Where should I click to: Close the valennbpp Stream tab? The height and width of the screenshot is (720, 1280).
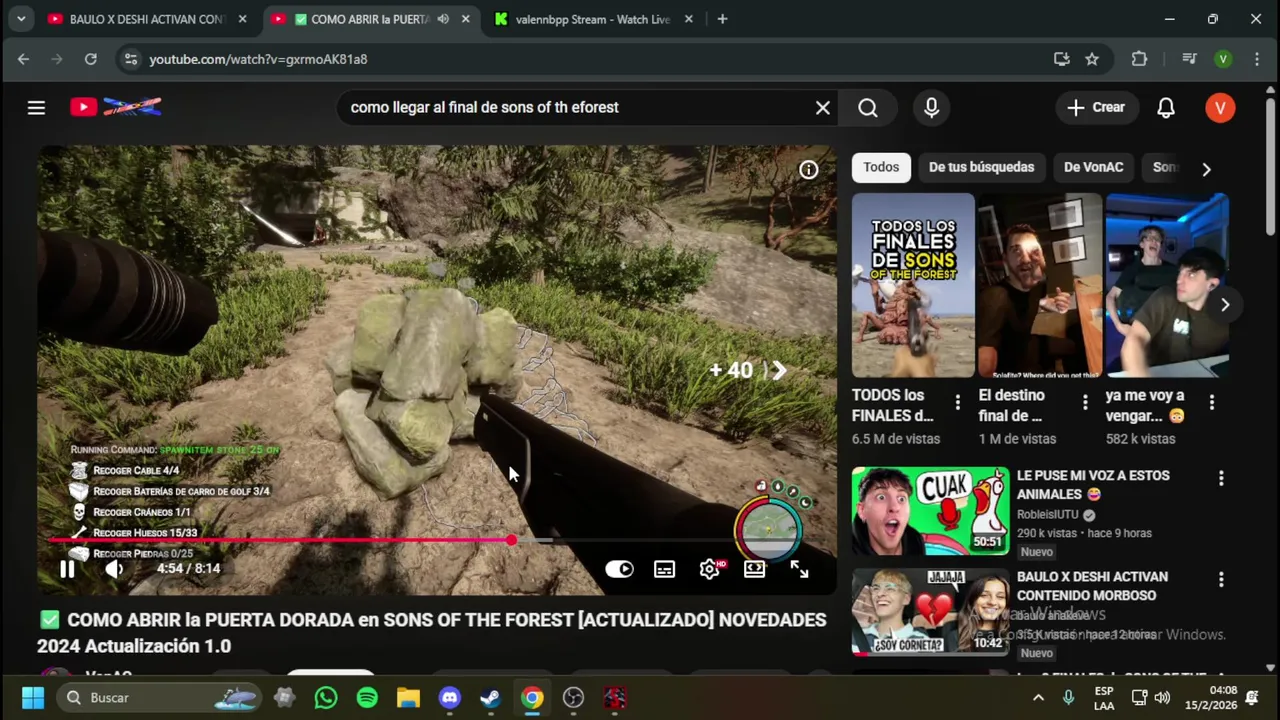(x=688, y=19)
